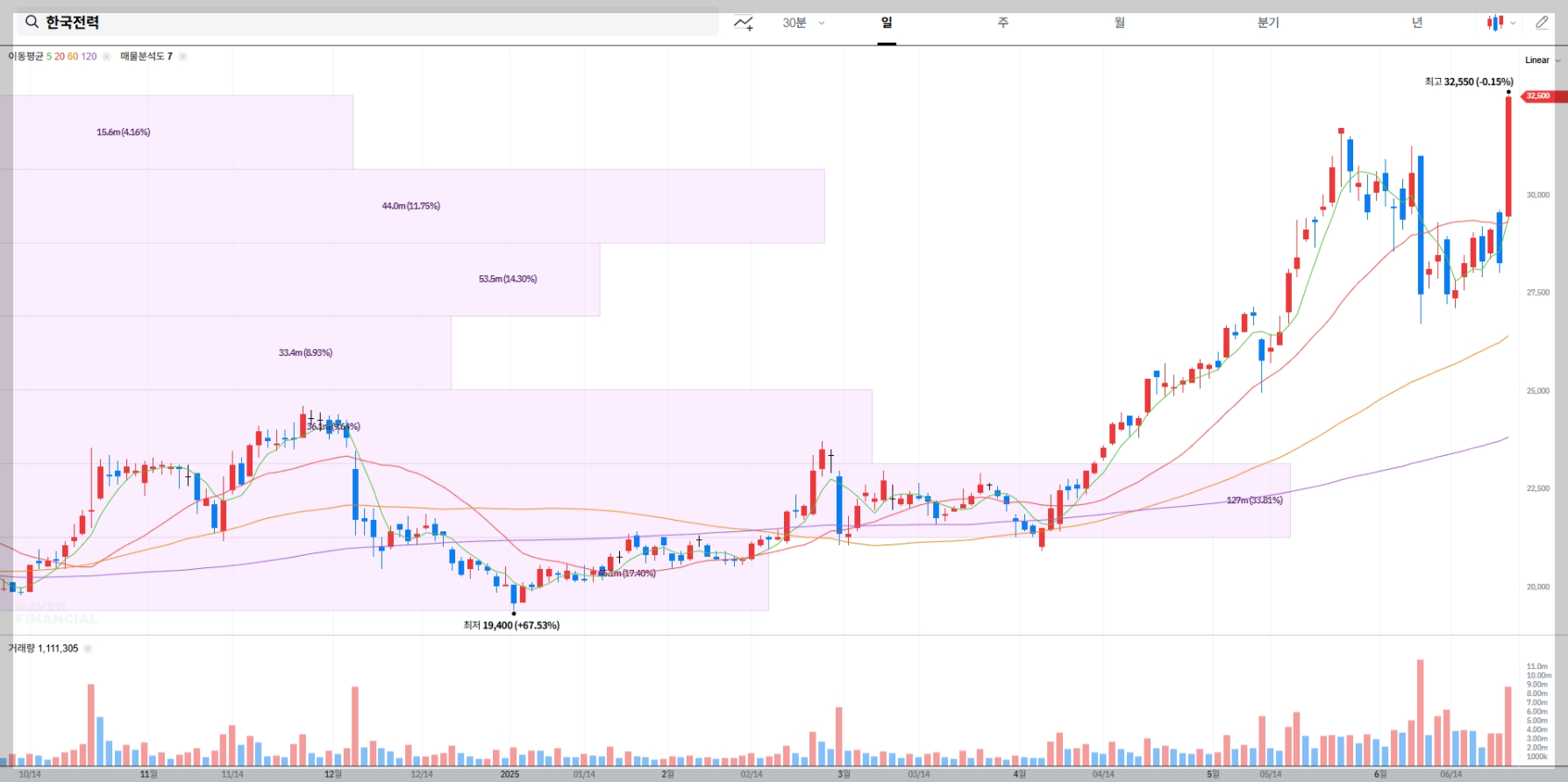Click the 33.4m (8.93%) volume profile label

pyautogui.click(x=305, y=352)
